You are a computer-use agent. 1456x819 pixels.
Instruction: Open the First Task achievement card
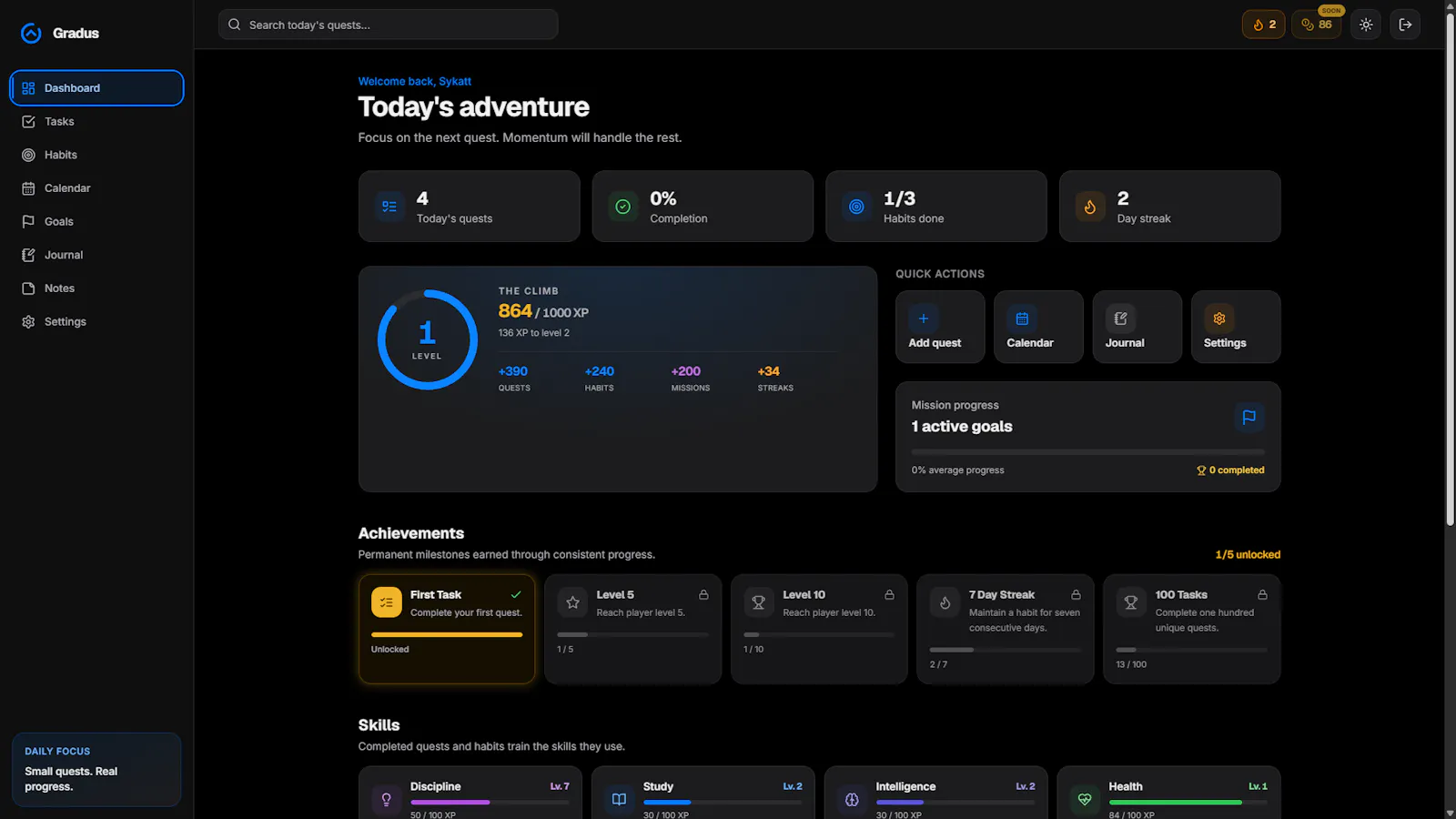click(x=447, y=629)
